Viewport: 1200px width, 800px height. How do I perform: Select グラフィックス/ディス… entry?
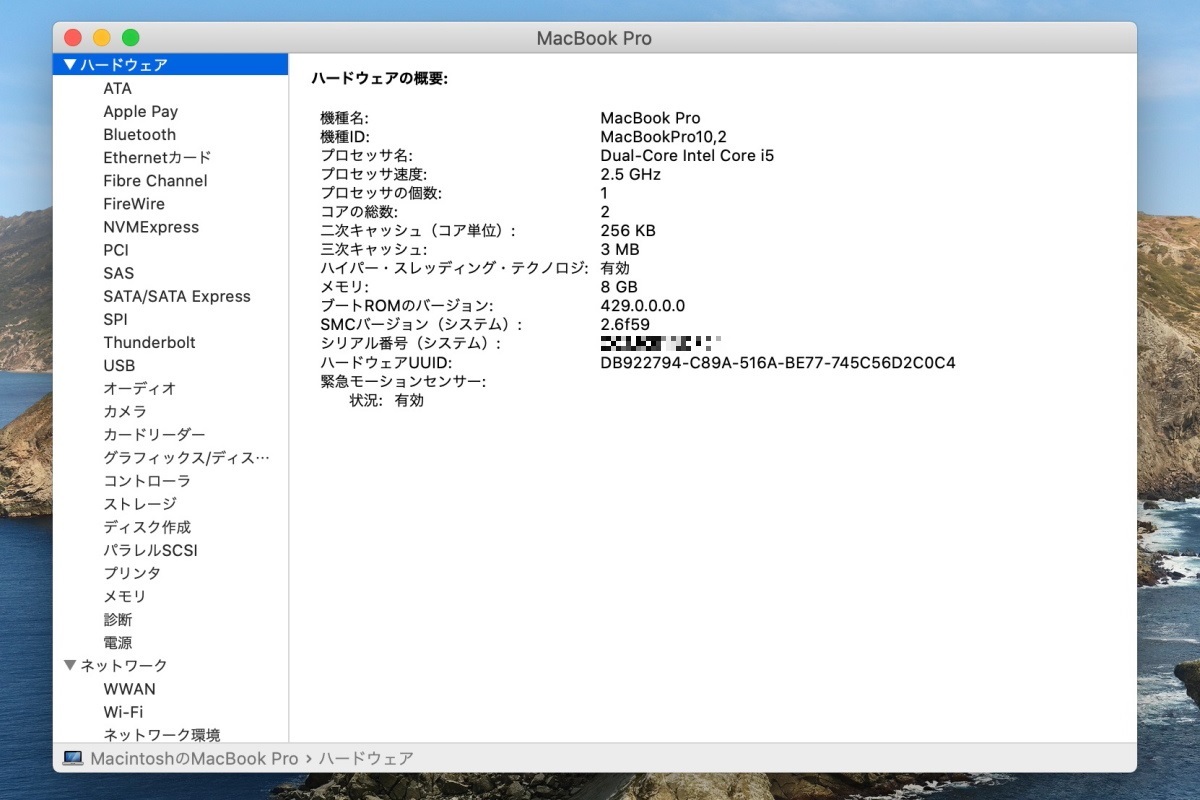pos(186,458)
